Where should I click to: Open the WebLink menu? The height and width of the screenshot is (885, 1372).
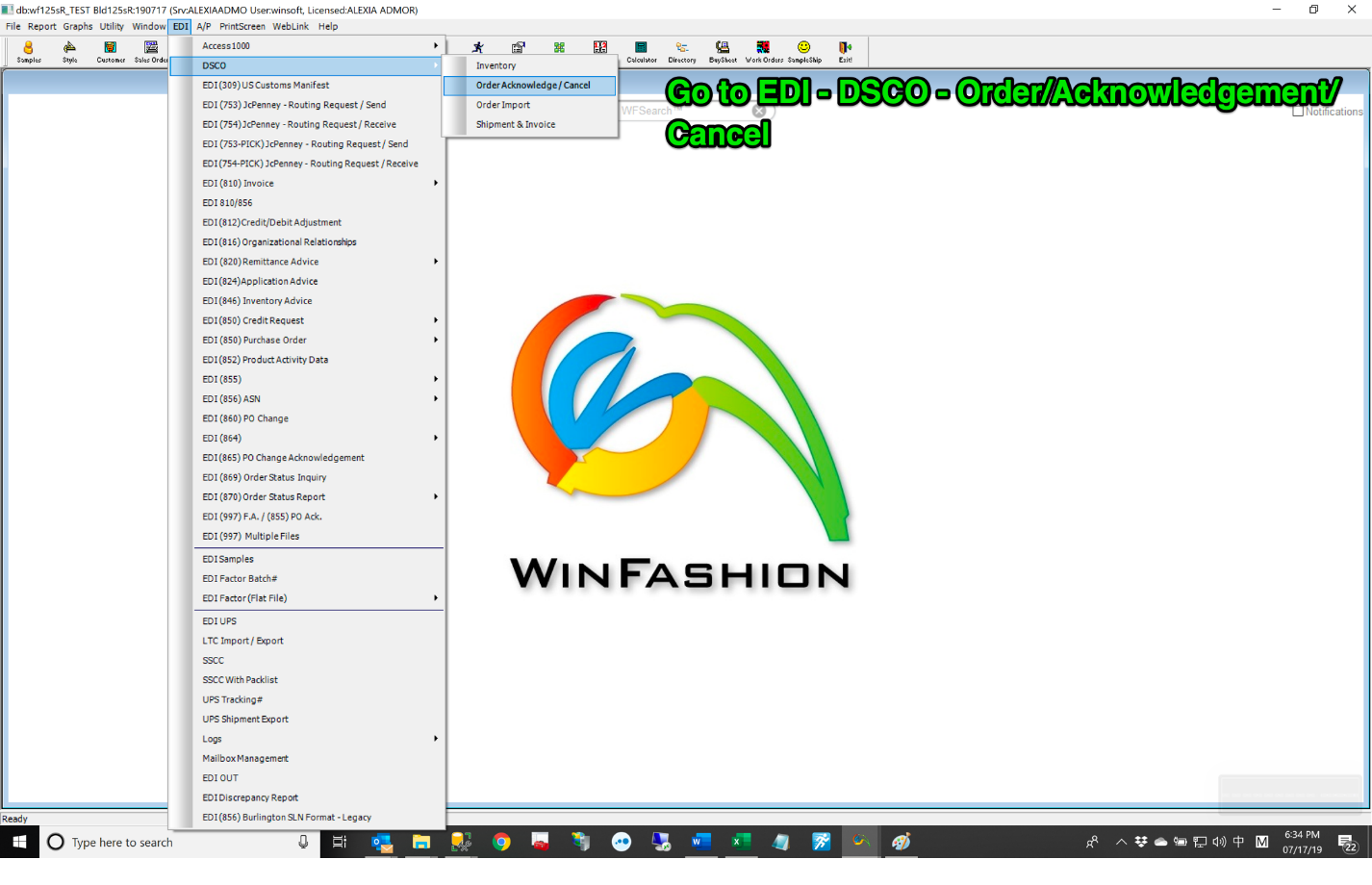[x=291, y=26]
